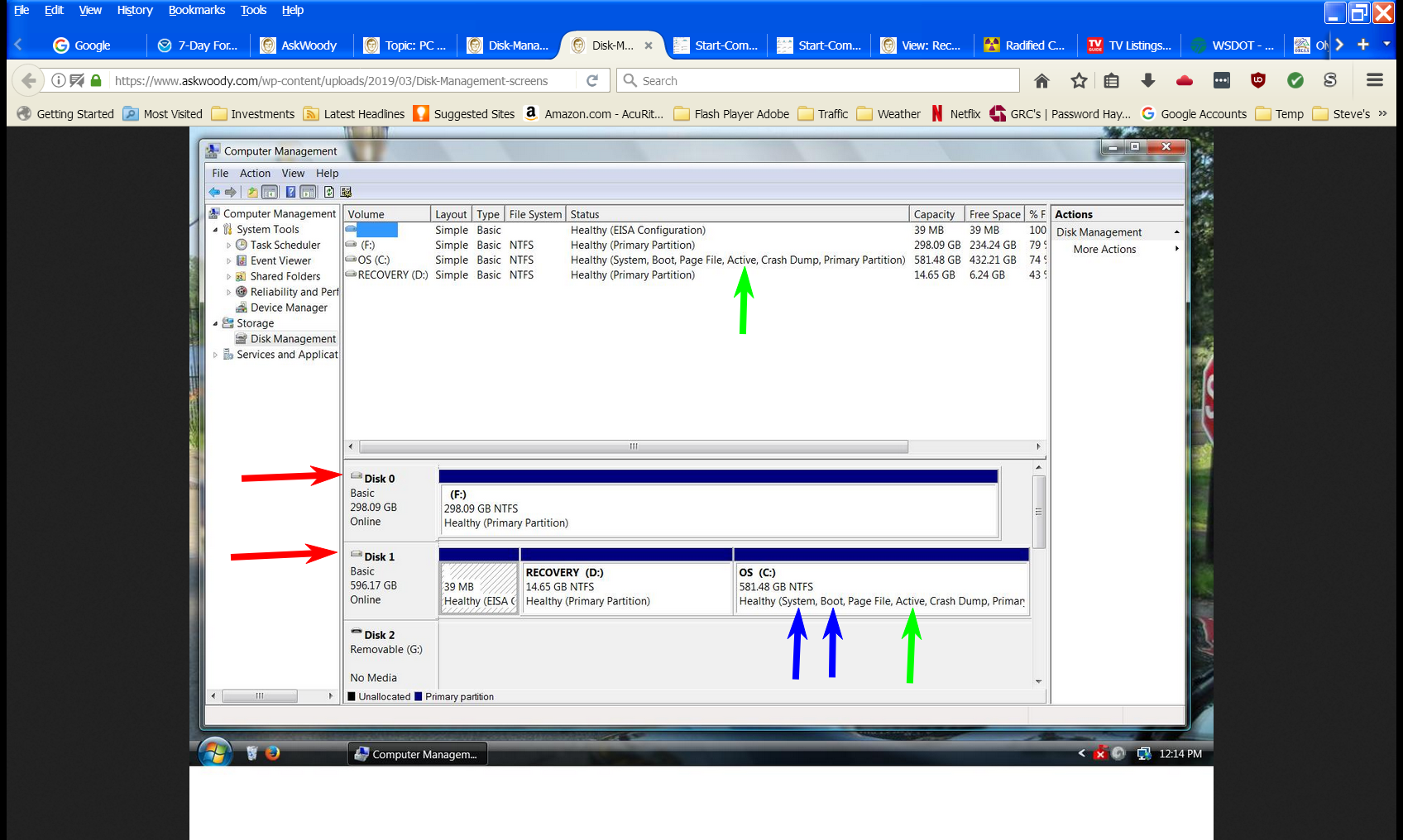
Task: Switch to the AskWoody tab
Action: click(x=299, y=45)
